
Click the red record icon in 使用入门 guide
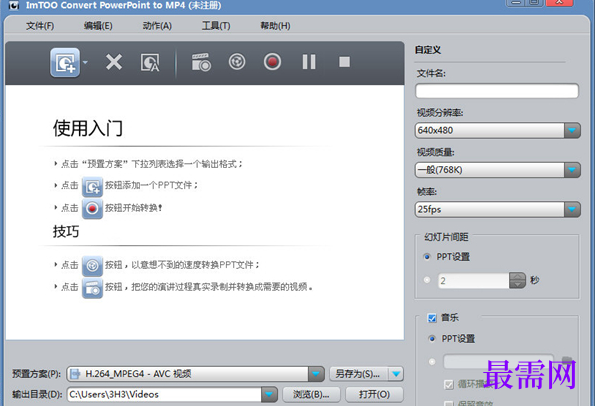coord(92,208)
